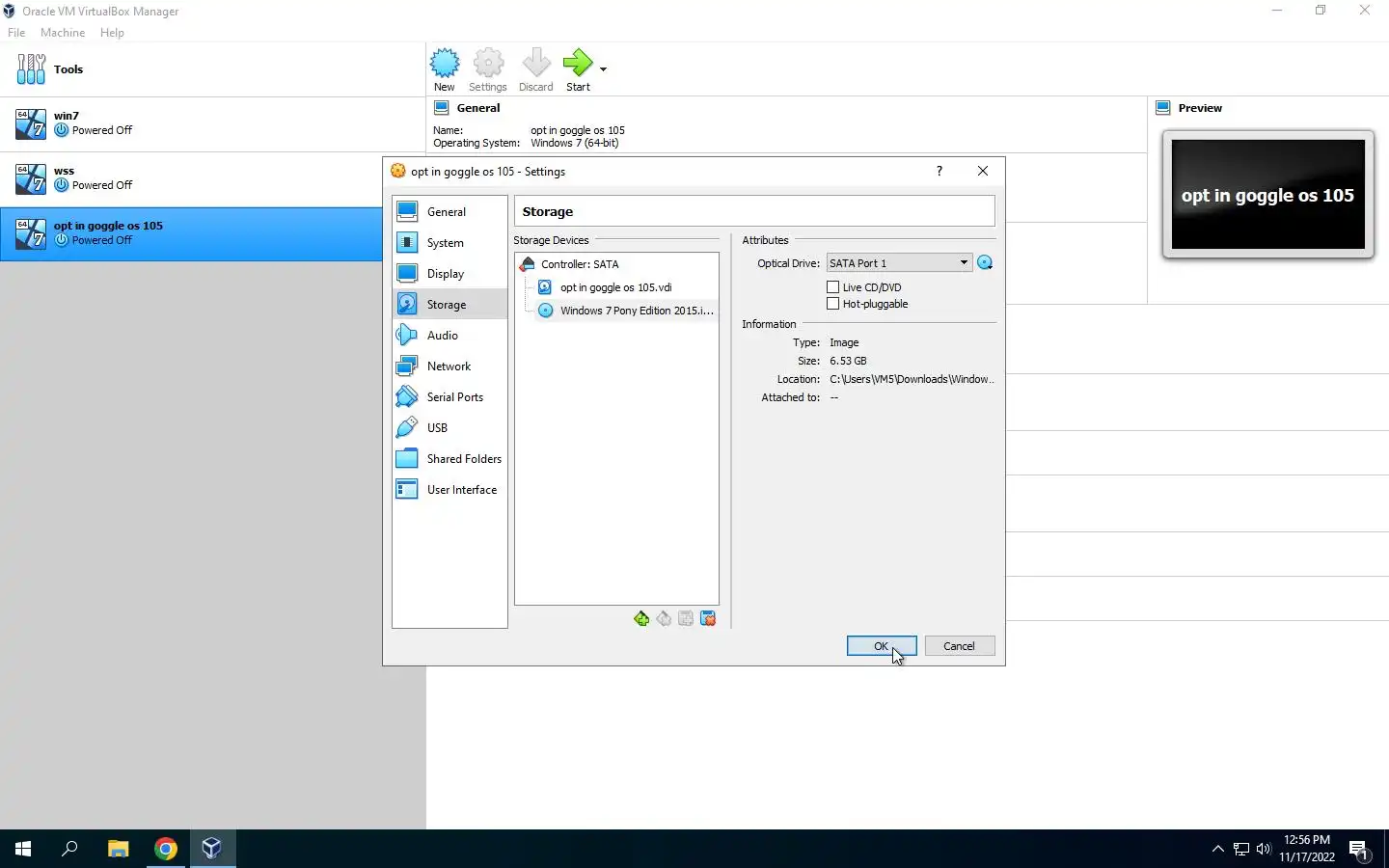Open File Explorer from the taskbar
Viewport: 1389px width, 868px height.
tap(118, 849)
